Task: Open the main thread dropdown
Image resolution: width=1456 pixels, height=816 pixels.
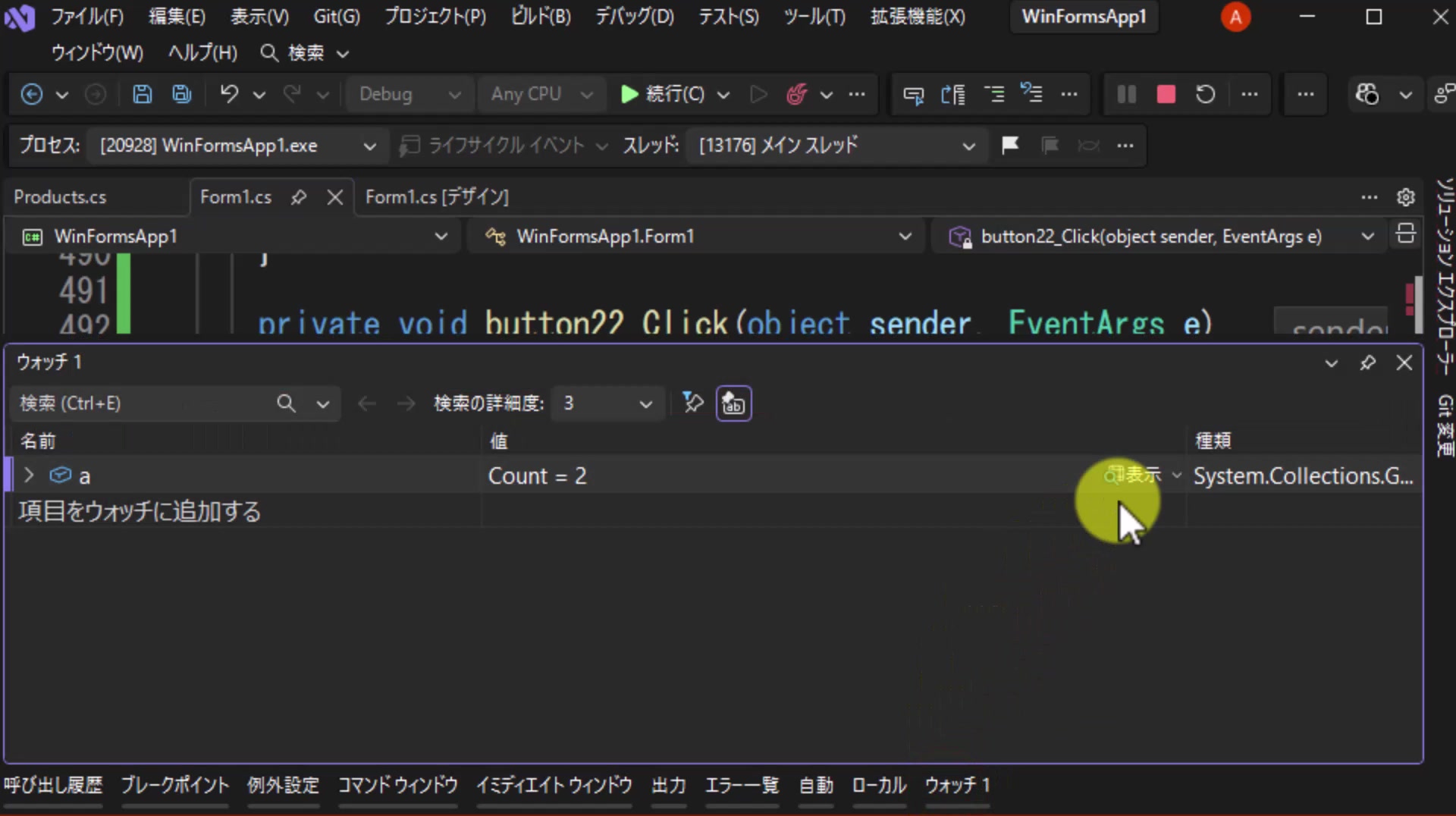Action: click(836, 146)
